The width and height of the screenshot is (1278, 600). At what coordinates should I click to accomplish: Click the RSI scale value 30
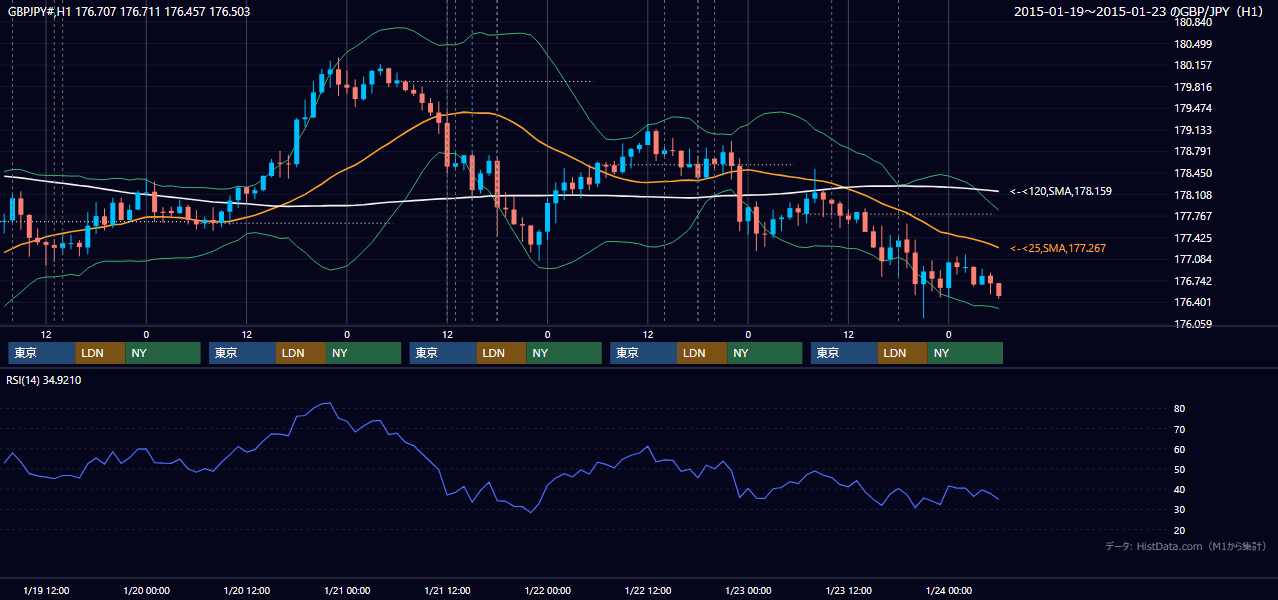click(1180, 510)
